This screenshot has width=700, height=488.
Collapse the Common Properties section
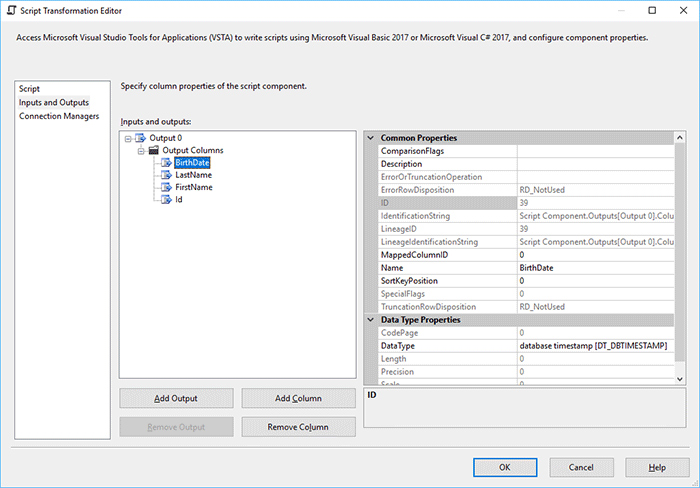tap(371, 138)
